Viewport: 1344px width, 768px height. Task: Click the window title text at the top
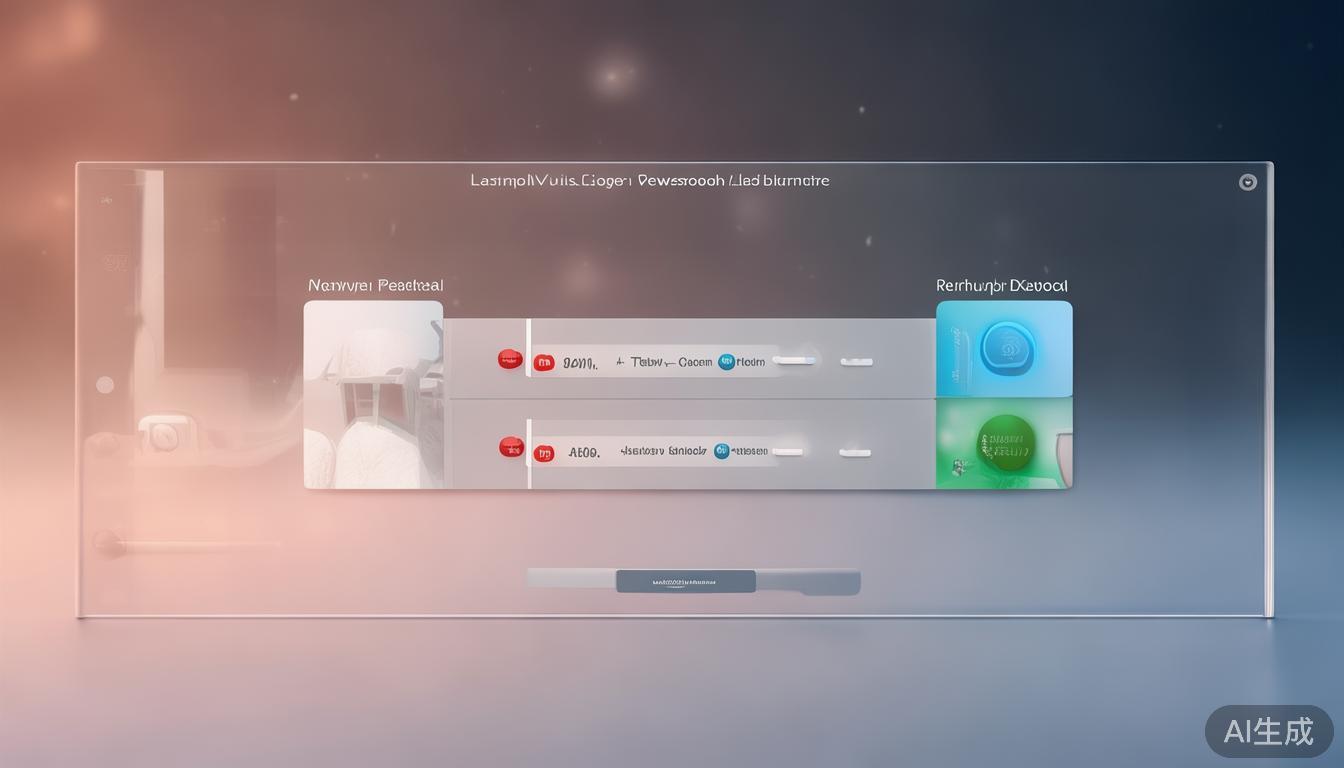coord(649,181)
